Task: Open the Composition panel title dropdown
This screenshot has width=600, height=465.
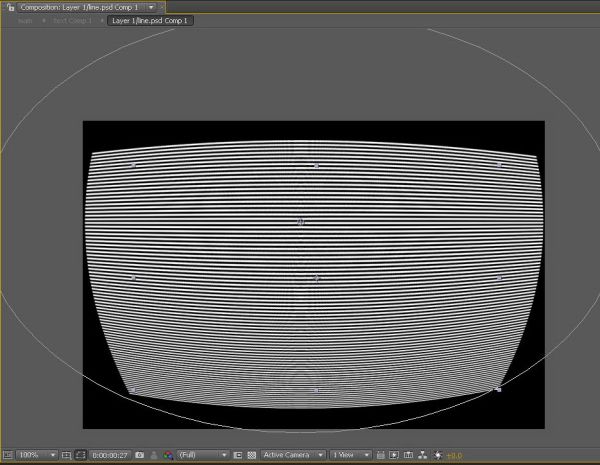Action: (151, 7)
